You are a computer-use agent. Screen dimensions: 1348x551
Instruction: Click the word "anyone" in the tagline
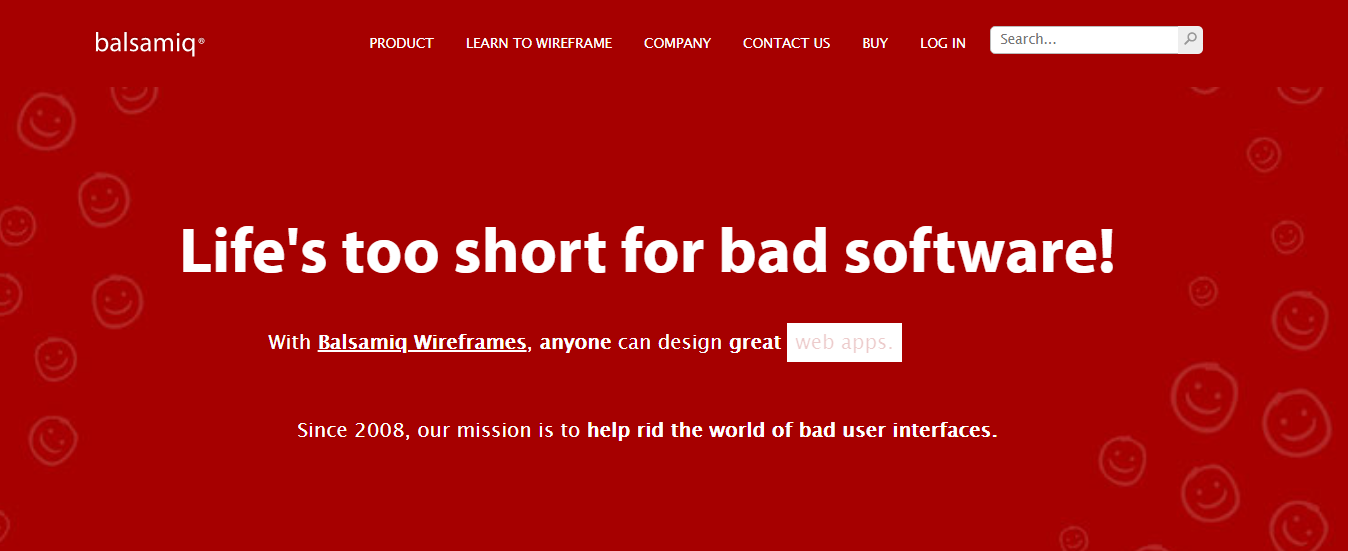coord(575,342)
